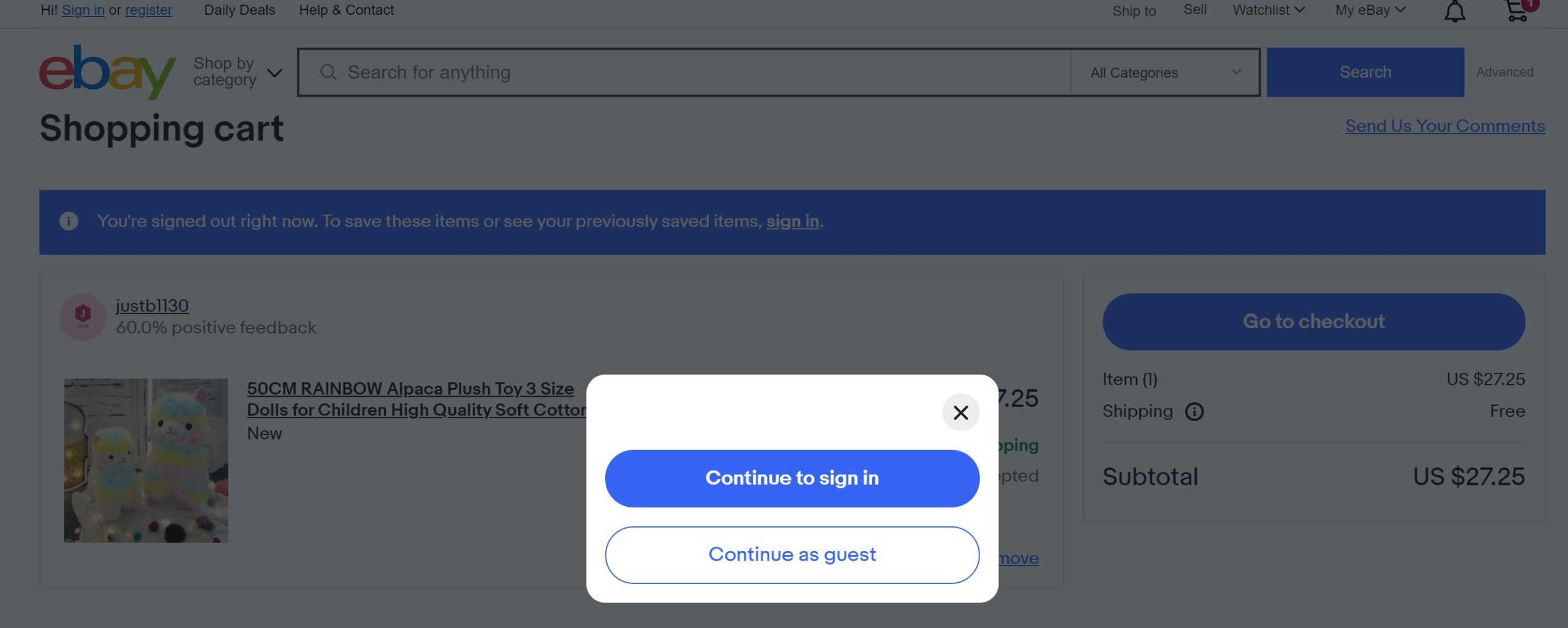Click the register link

click(x=149, y=10)
